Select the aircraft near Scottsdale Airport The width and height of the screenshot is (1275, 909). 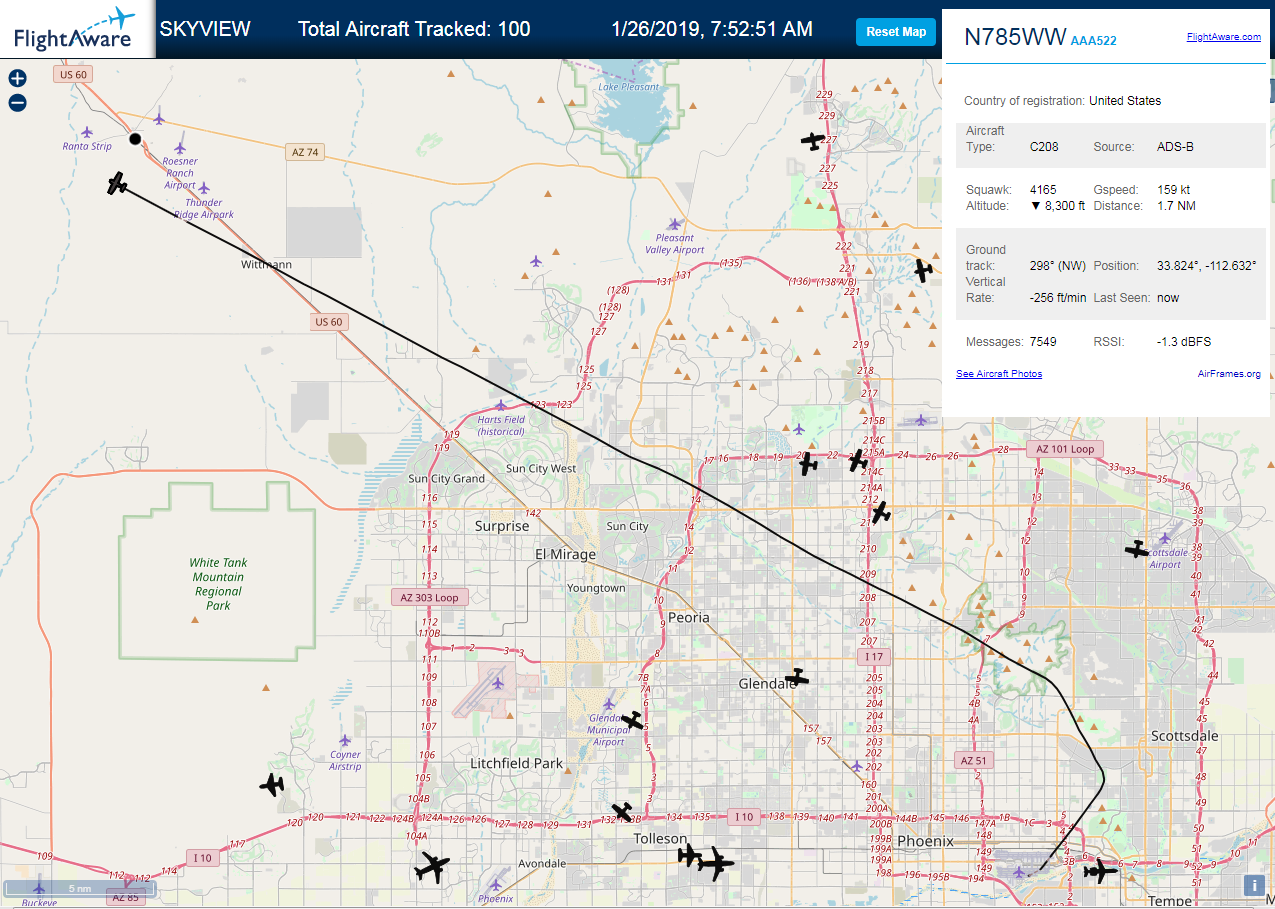point(1137,548)
